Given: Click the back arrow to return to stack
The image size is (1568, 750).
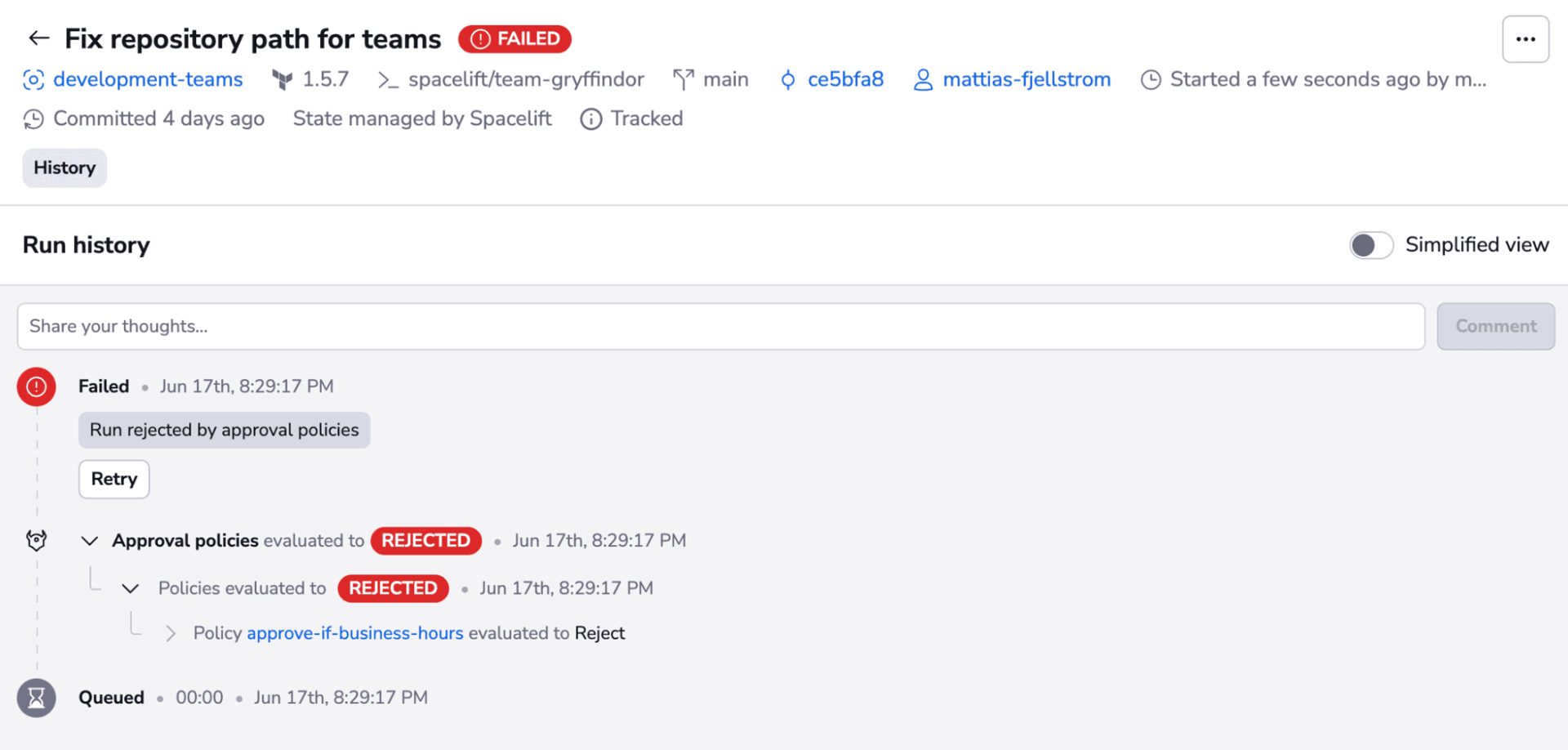Looking at the screenshot, I should click(38, 38).
